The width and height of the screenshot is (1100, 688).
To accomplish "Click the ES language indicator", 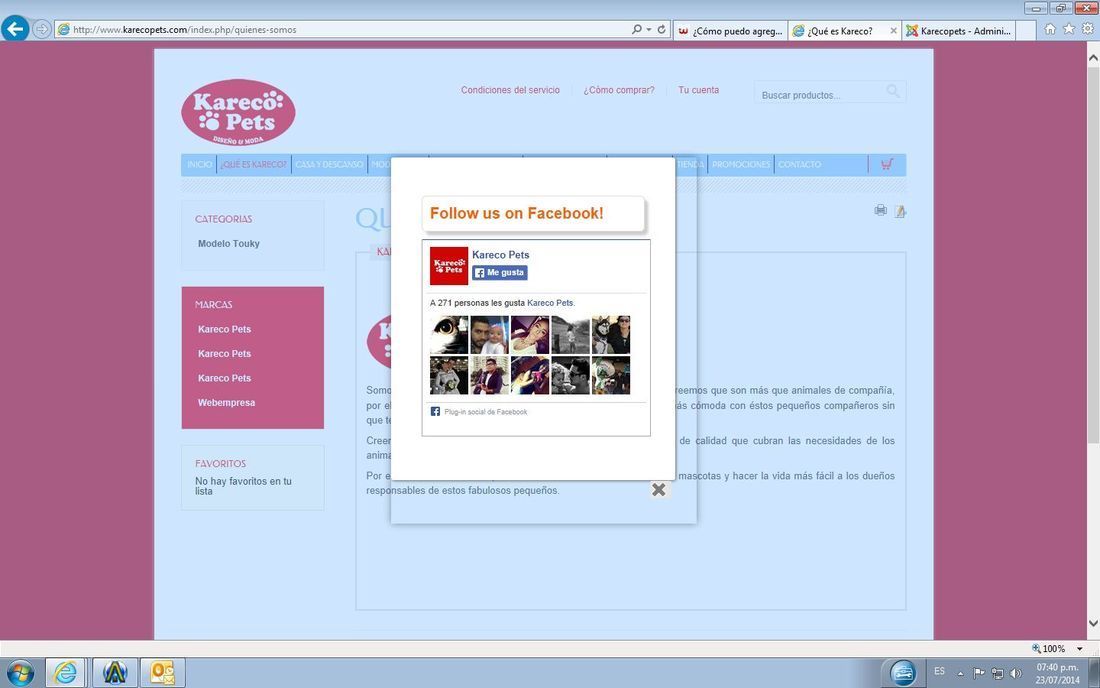I will tap(939, 671).
